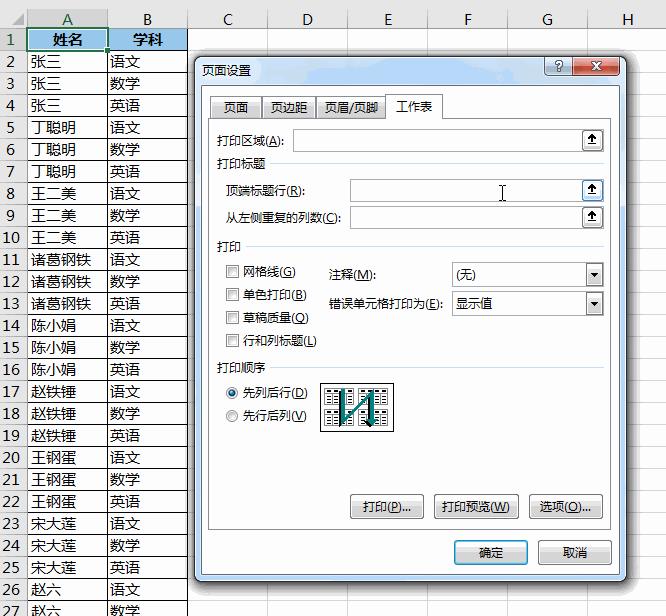Click cell A8 王二美

[67, 194]
